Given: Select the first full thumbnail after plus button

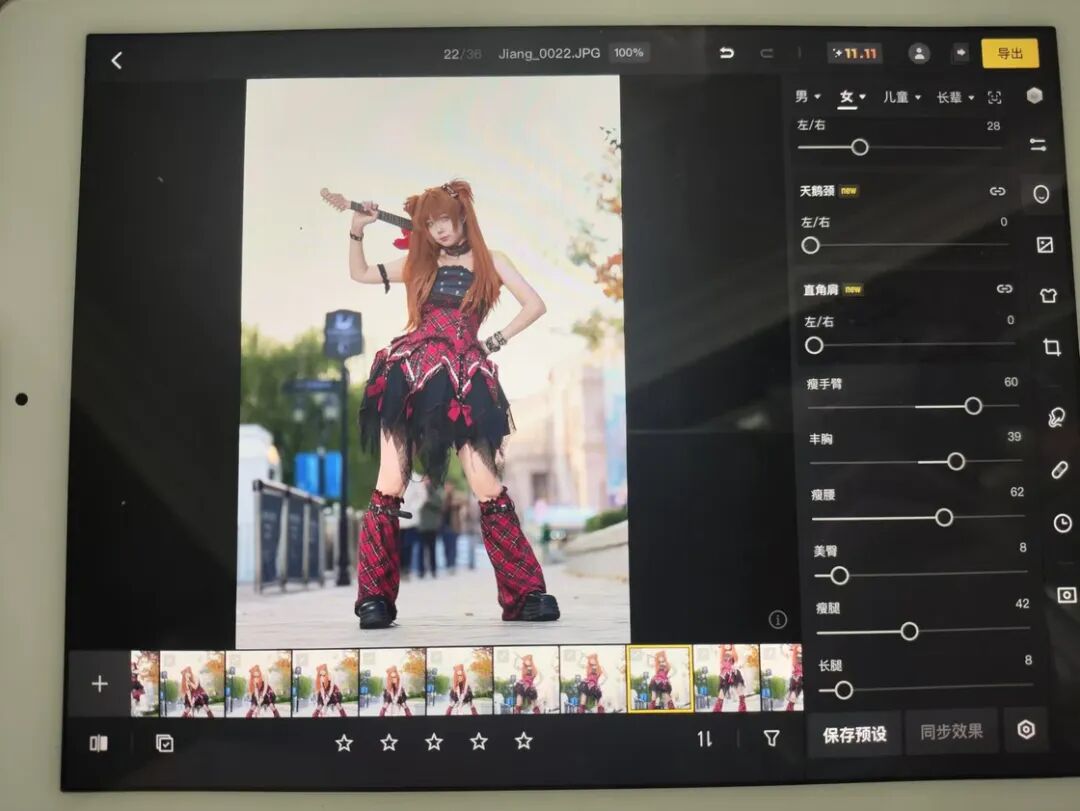Looking at the screenshot, I should point(191,684).
